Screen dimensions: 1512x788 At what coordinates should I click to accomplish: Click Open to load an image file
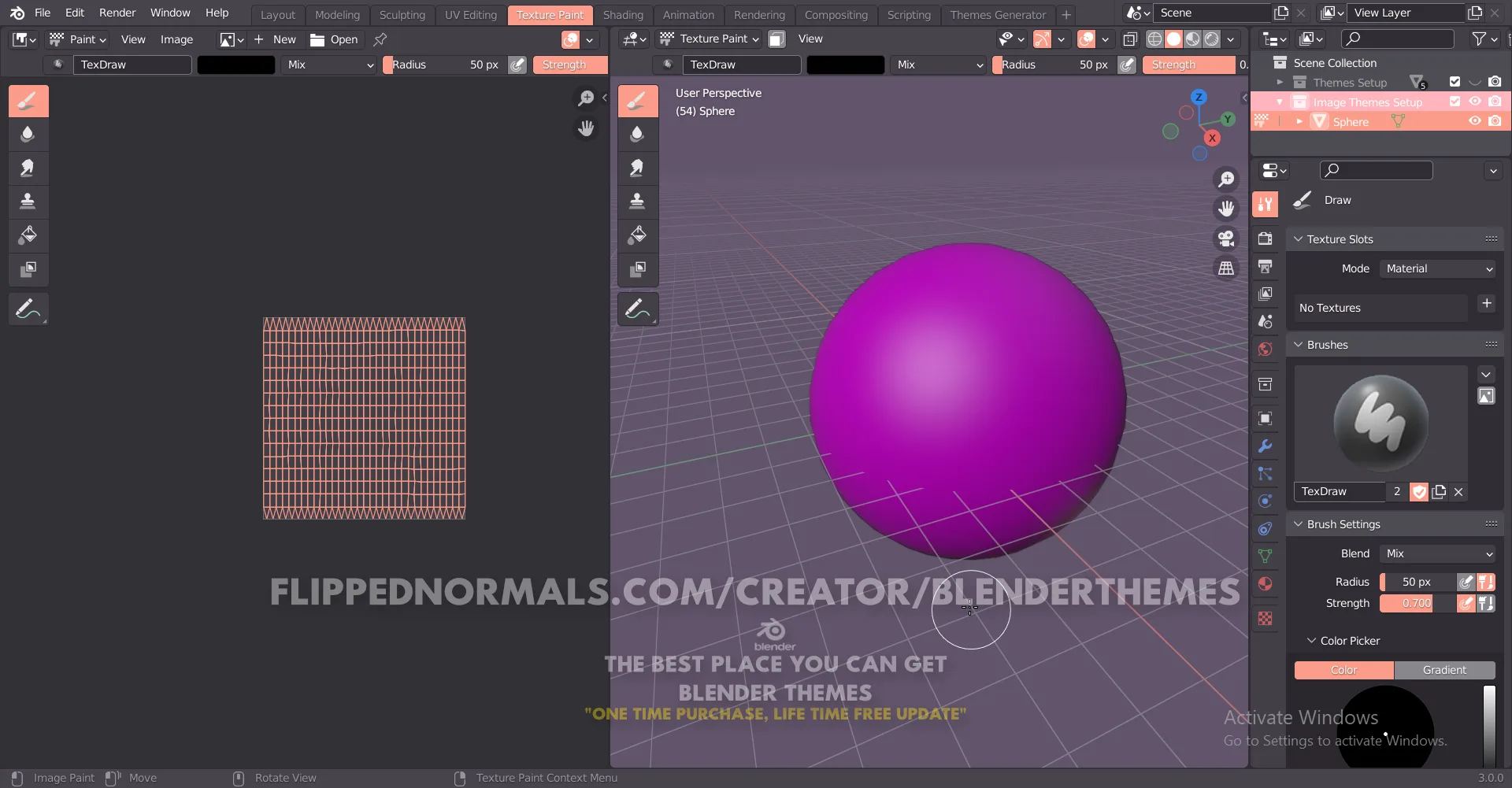tap(342, 39)
